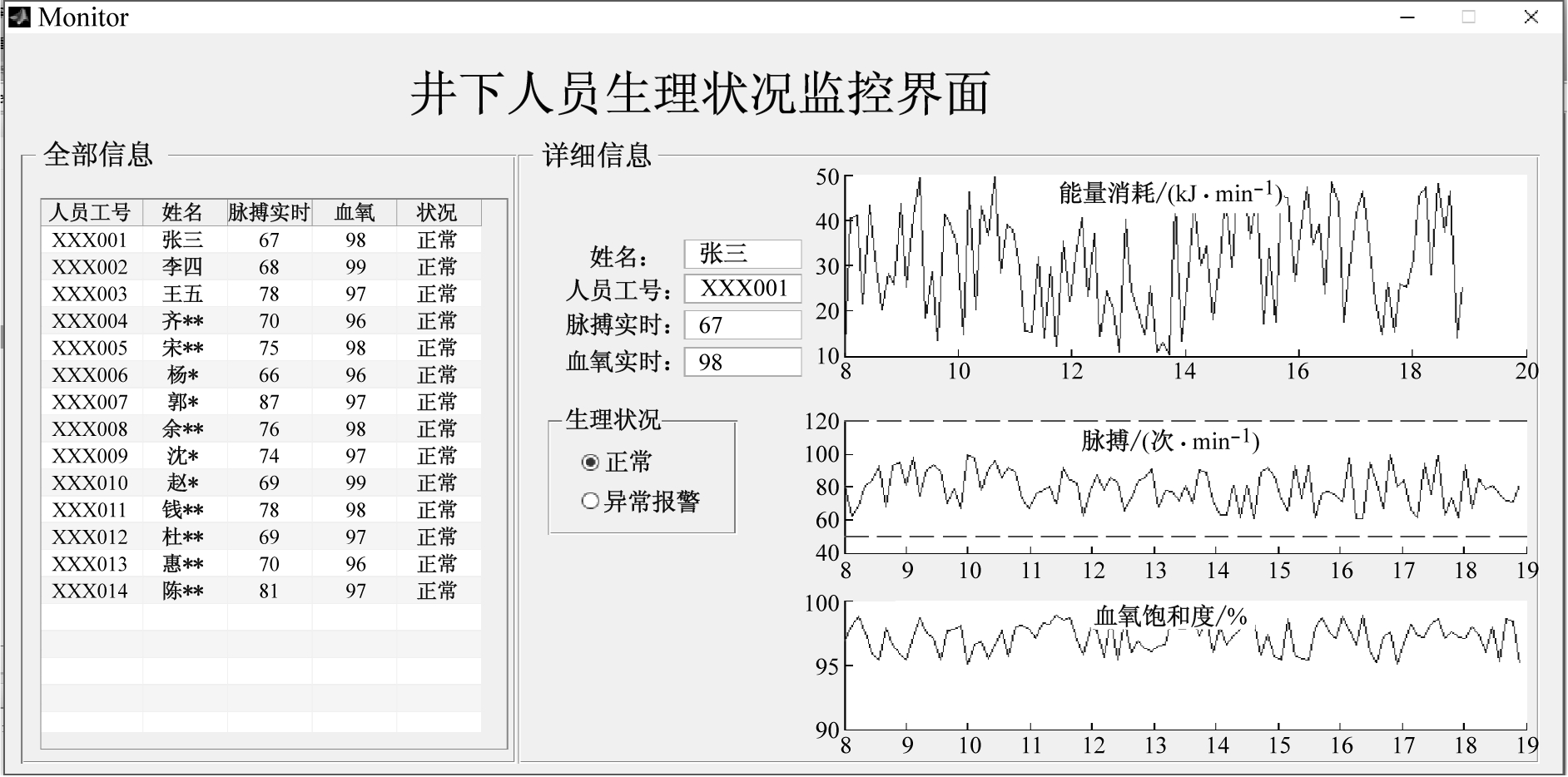The height and width of the screenshot is (777, 1568).
Task: Click the 姓名 input field showing 张三
Action: 742,254
